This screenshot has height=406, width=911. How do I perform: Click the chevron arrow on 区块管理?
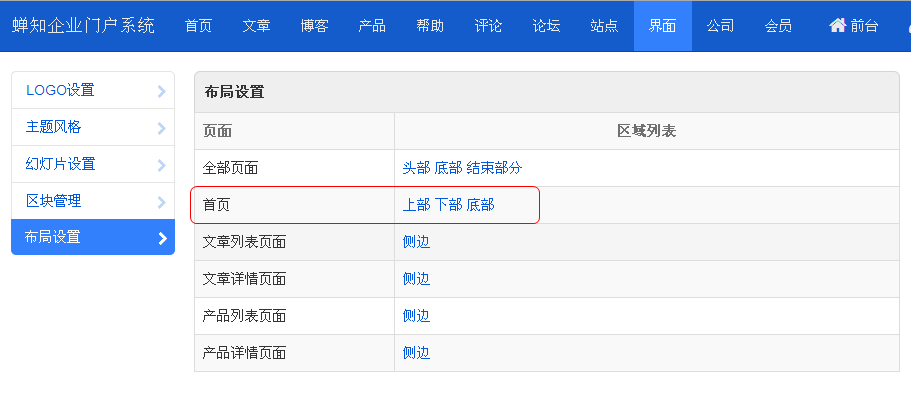point(162,202)
